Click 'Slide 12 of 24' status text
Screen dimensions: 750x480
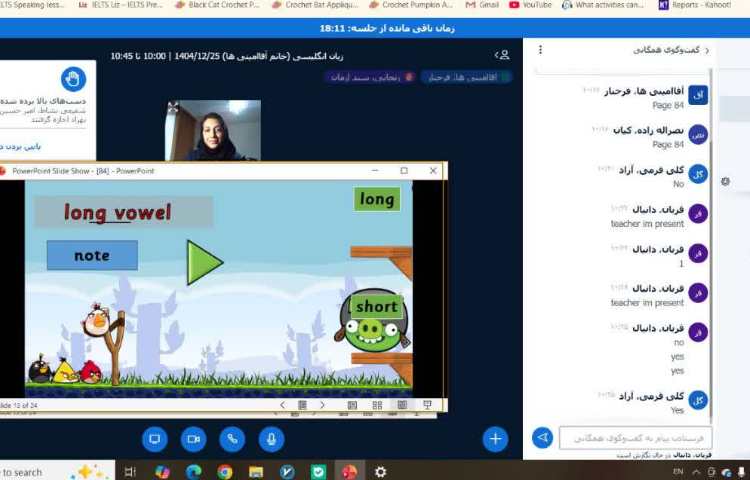point(18,405)
